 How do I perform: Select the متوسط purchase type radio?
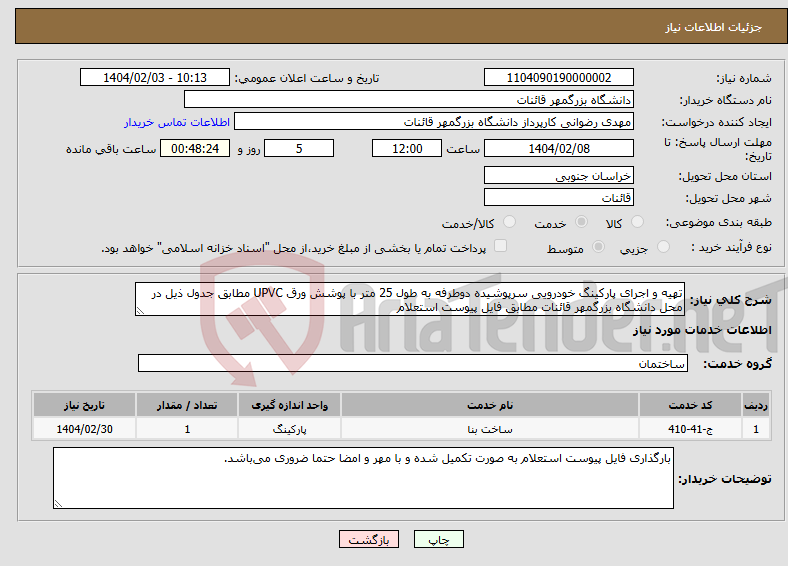[x=599, y=246]
